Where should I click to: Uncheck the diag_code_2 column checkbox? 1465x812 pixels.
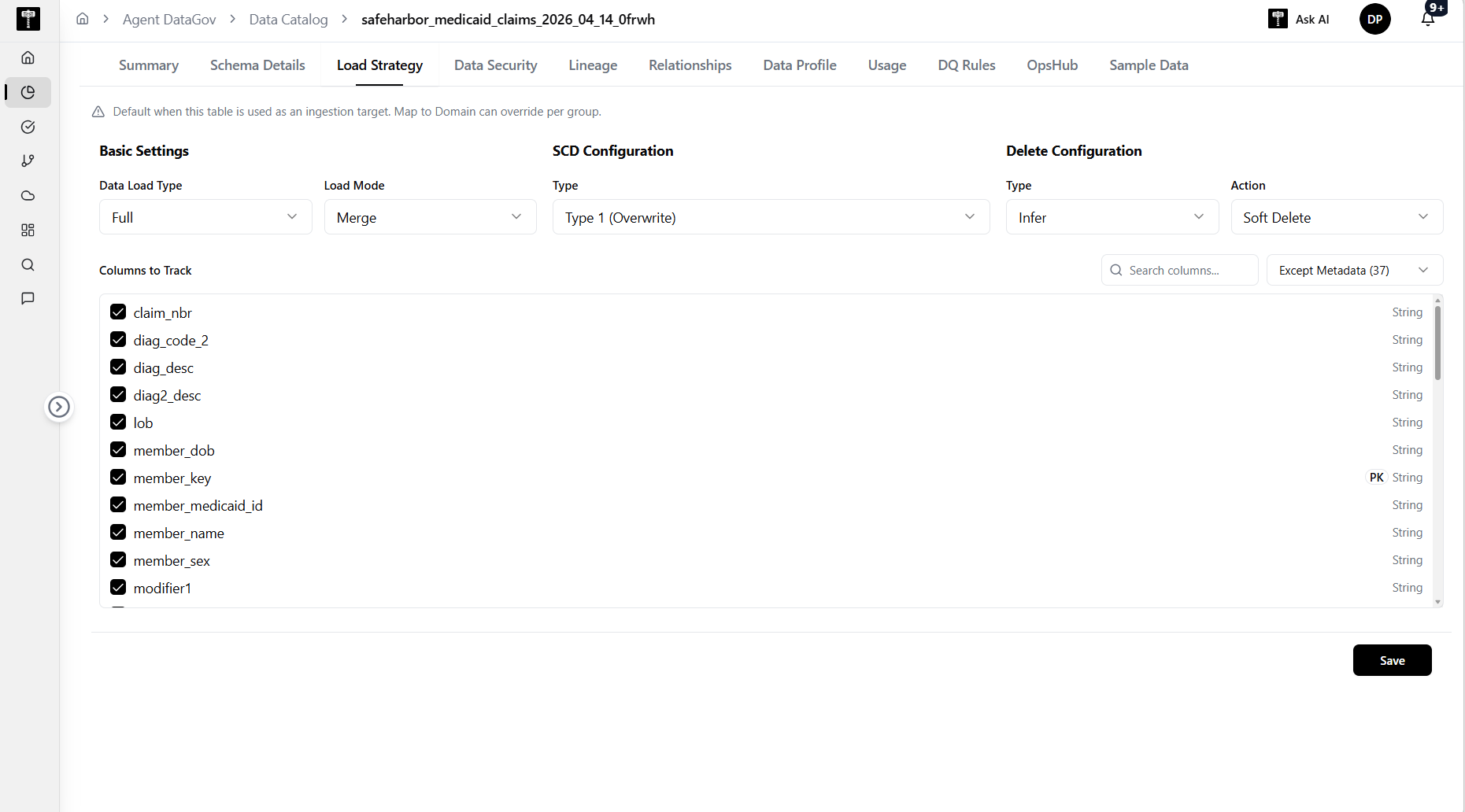[118, 340]
